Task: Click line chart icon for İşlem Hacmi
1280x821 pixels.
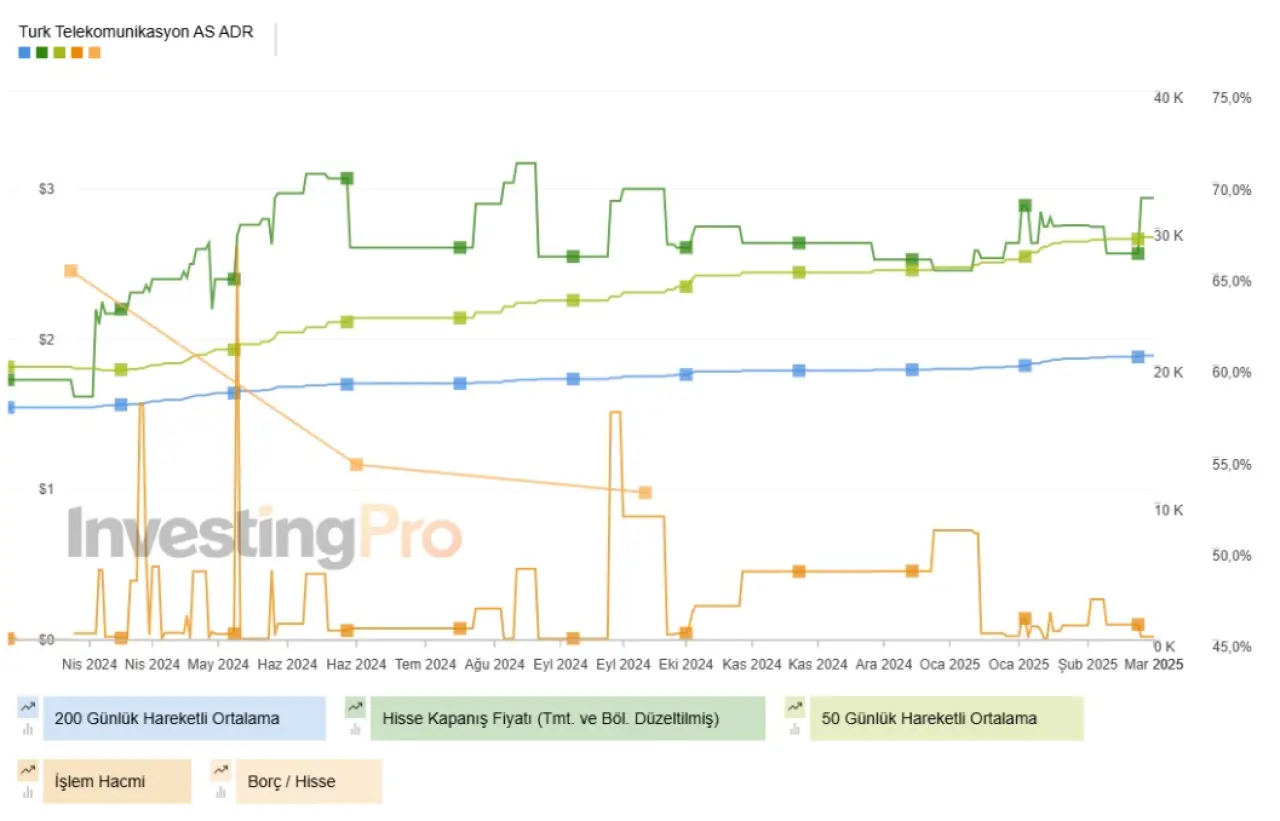Action: pyautogui.click(x=26, y=770)
